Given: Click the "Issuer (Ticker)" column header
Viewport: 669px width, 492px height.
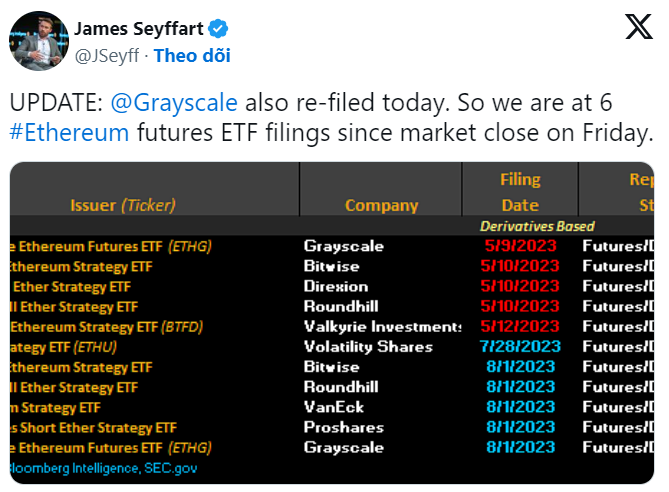Looking at the screenshot, I should [122, 205].
